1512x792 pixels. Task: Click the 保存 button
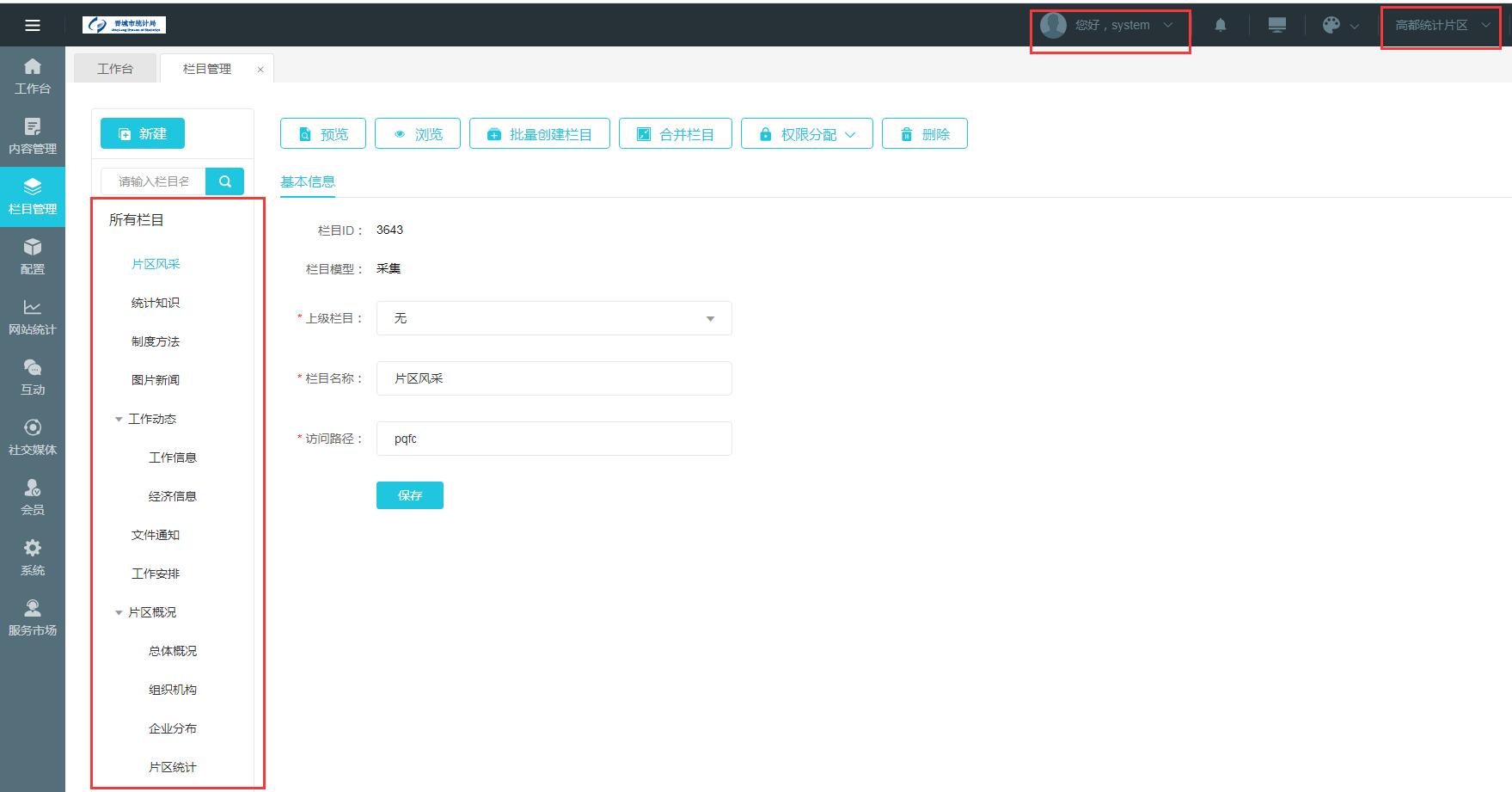410,495
